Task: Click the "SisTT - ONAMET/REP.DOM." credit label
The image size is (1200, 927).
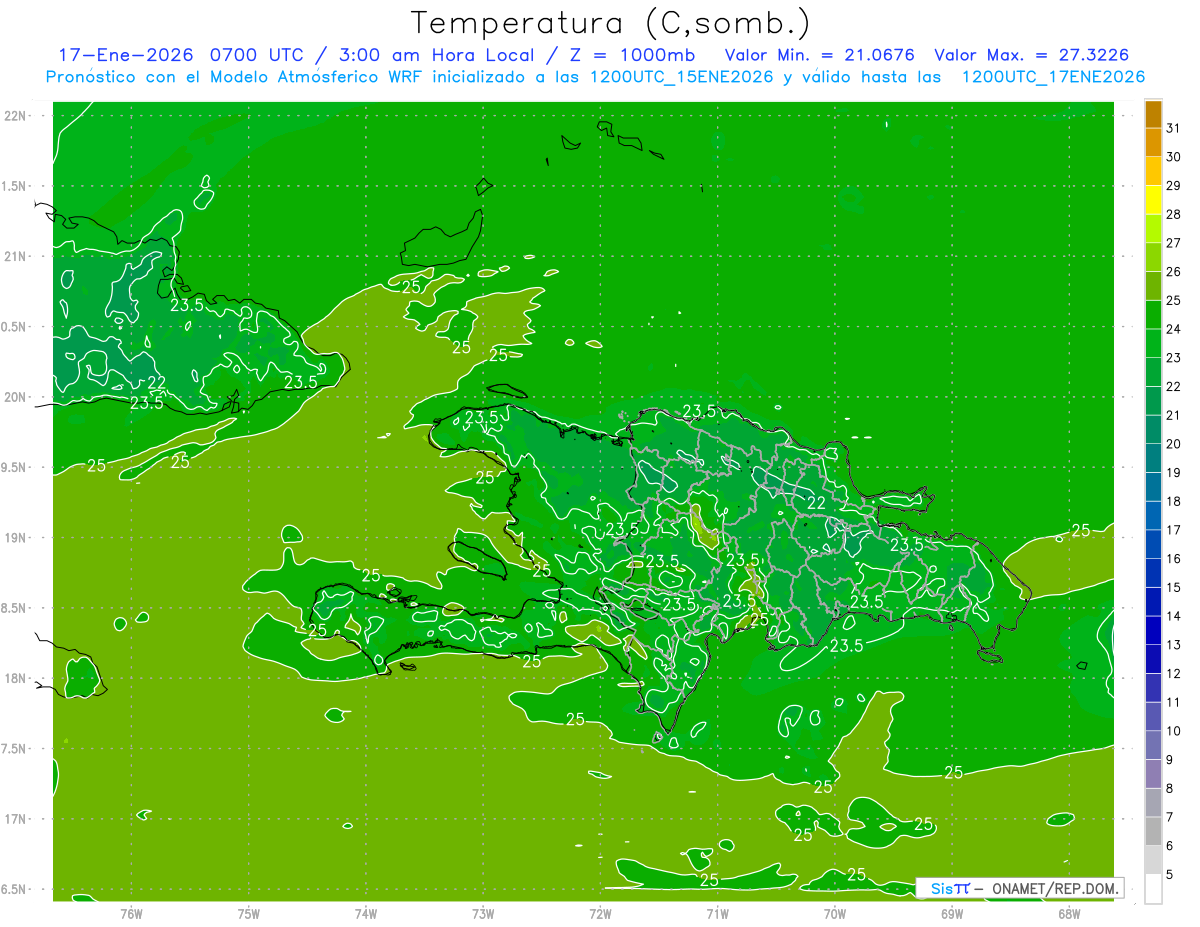Action: [x=1019, y=888]
